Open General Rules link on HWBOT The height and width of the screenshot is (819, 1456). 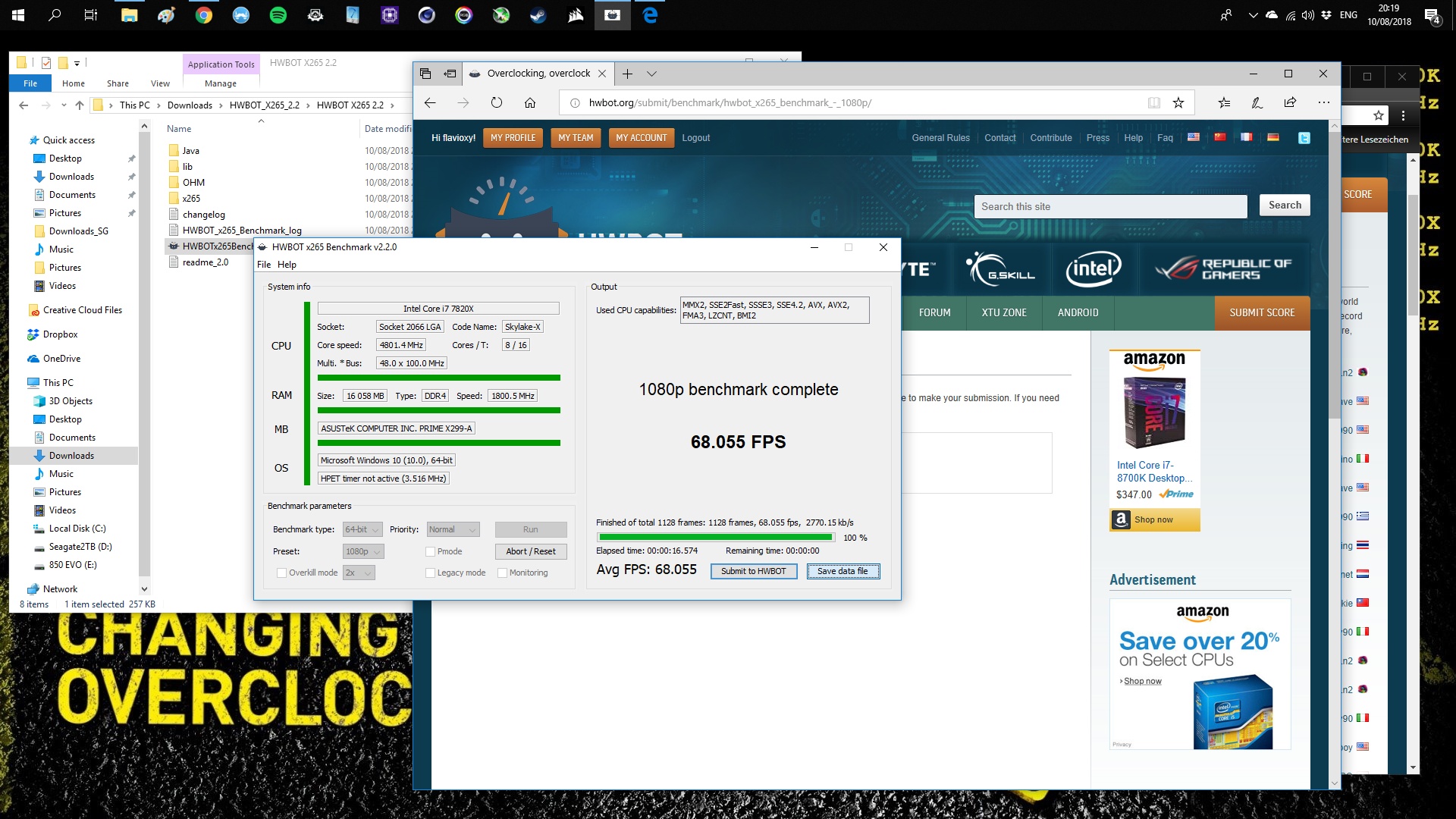[x=940, y=138]
